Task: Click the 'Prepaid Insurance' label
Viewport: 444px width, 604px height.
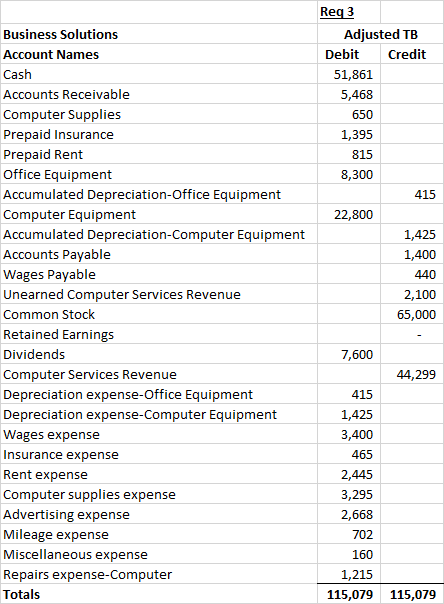Action: [x=59, y=134]
